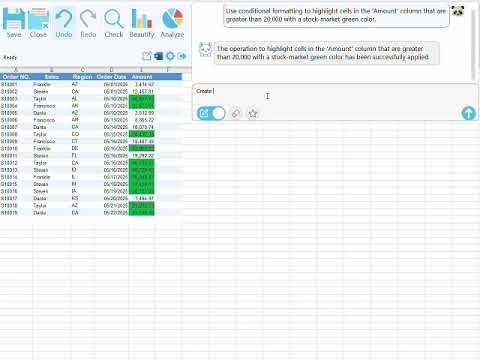The height and width of the screenshot is (360, 480).
Task: Click the Word export icon
Action: pos(159,56)
